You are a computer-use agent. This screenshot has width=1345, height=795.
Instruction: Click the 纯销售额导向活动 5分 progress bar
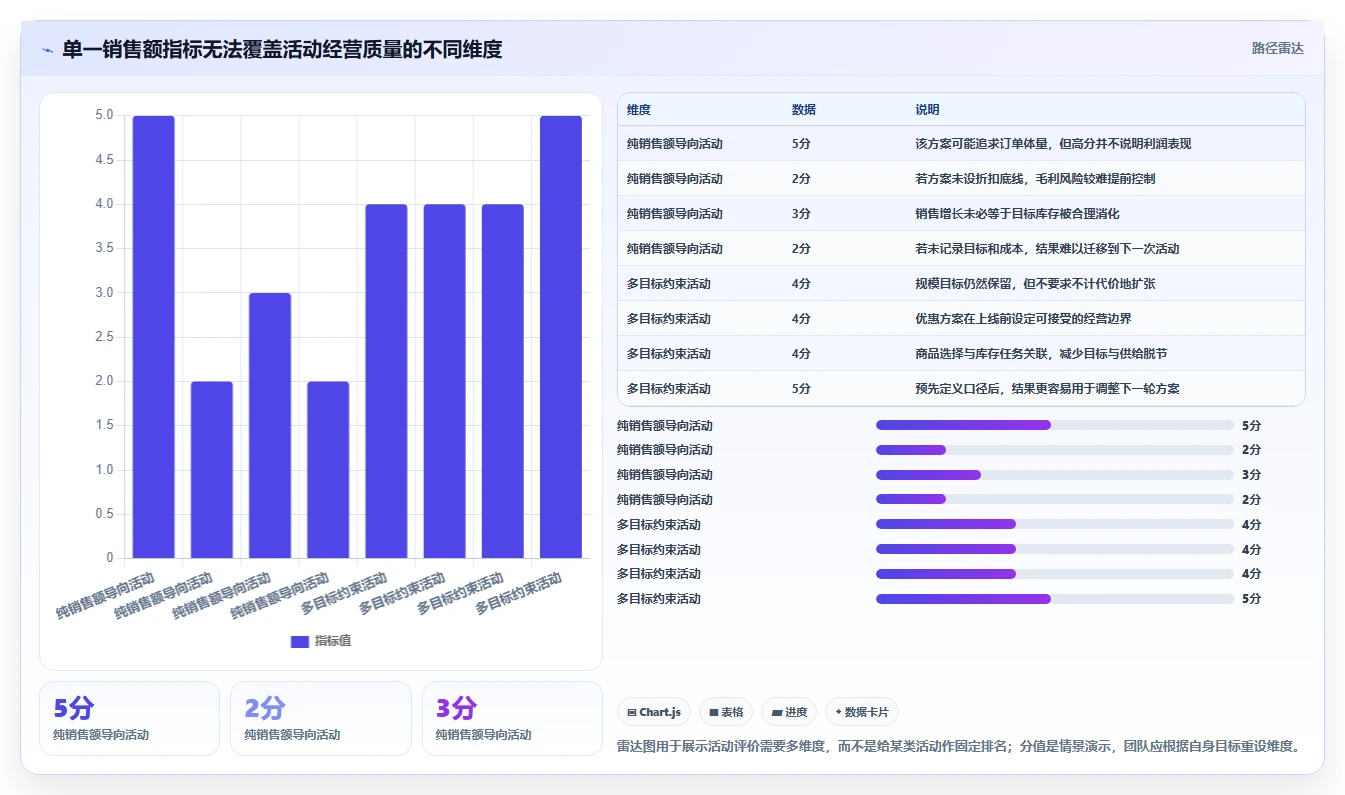click(x=1055, y=425)
